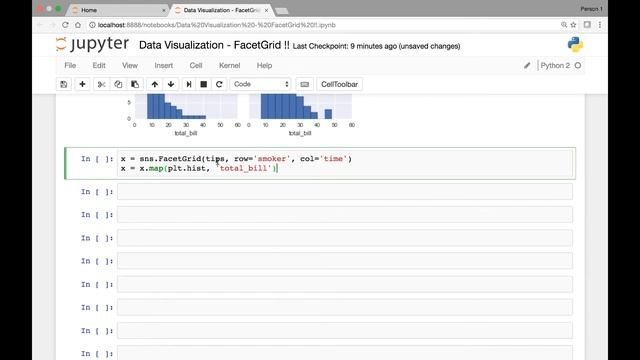Open the Cell menu

(x=196, y=65)
